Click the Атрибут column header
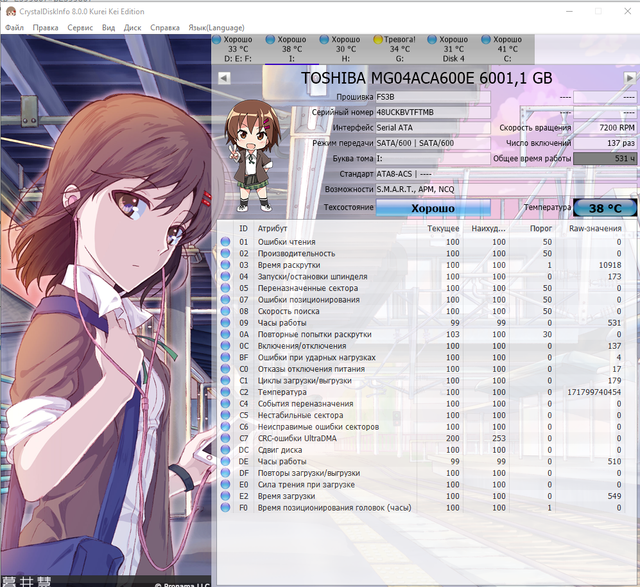Screen dimensions: 640x587 click(272, 229)
